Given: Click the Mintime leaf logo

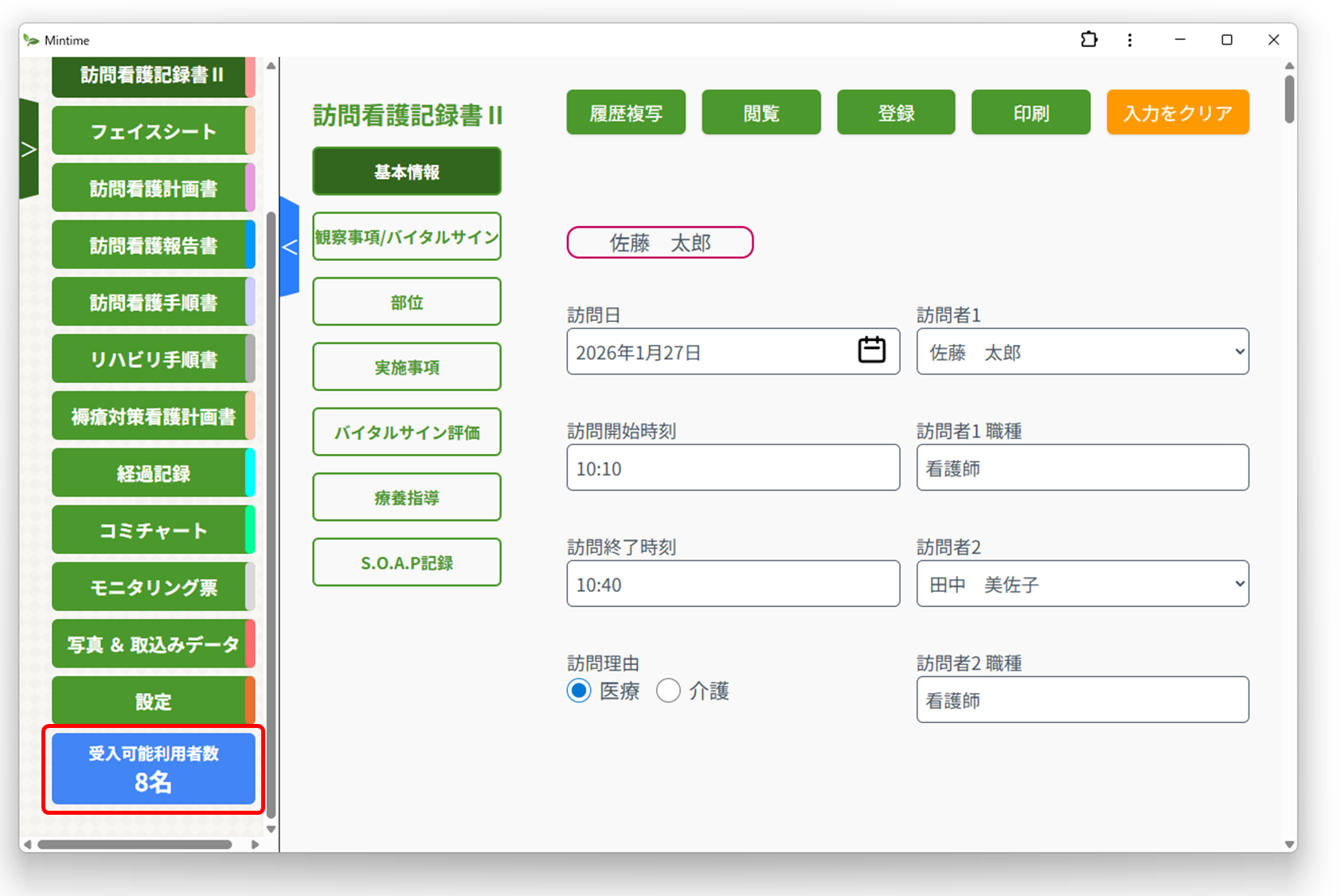Looking at the screenshot, I should (x=32, y=39).
